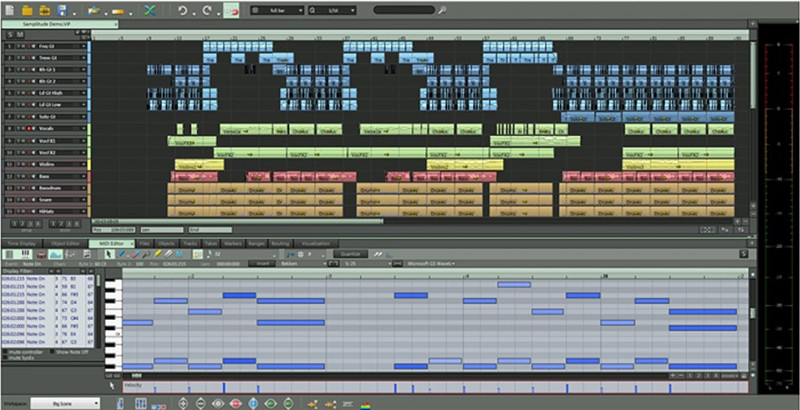This screenshot has height=410, width=800.
Task: Click the arrangement vertical scrollbar
Action: [753, 74]
